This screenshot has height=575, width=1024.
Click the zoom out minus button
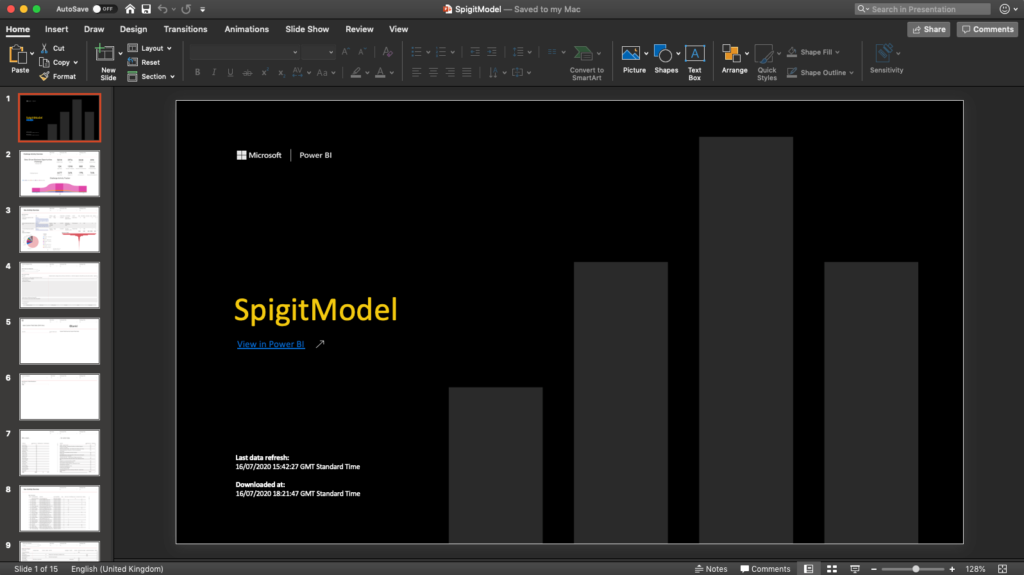tap(874, 569)
